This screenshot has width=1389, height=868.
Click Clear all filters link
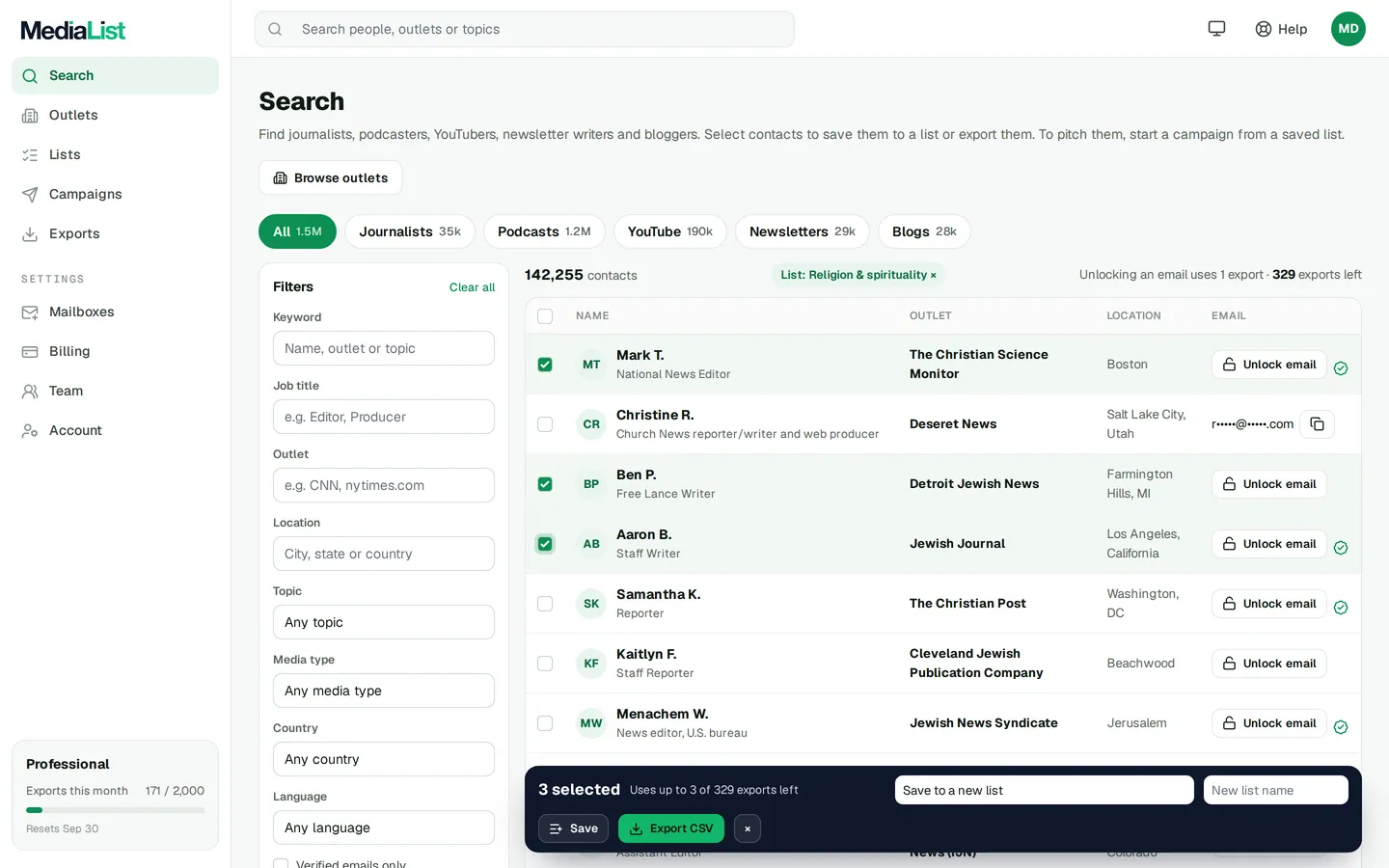pyautogui.click(x=472, y=287)
